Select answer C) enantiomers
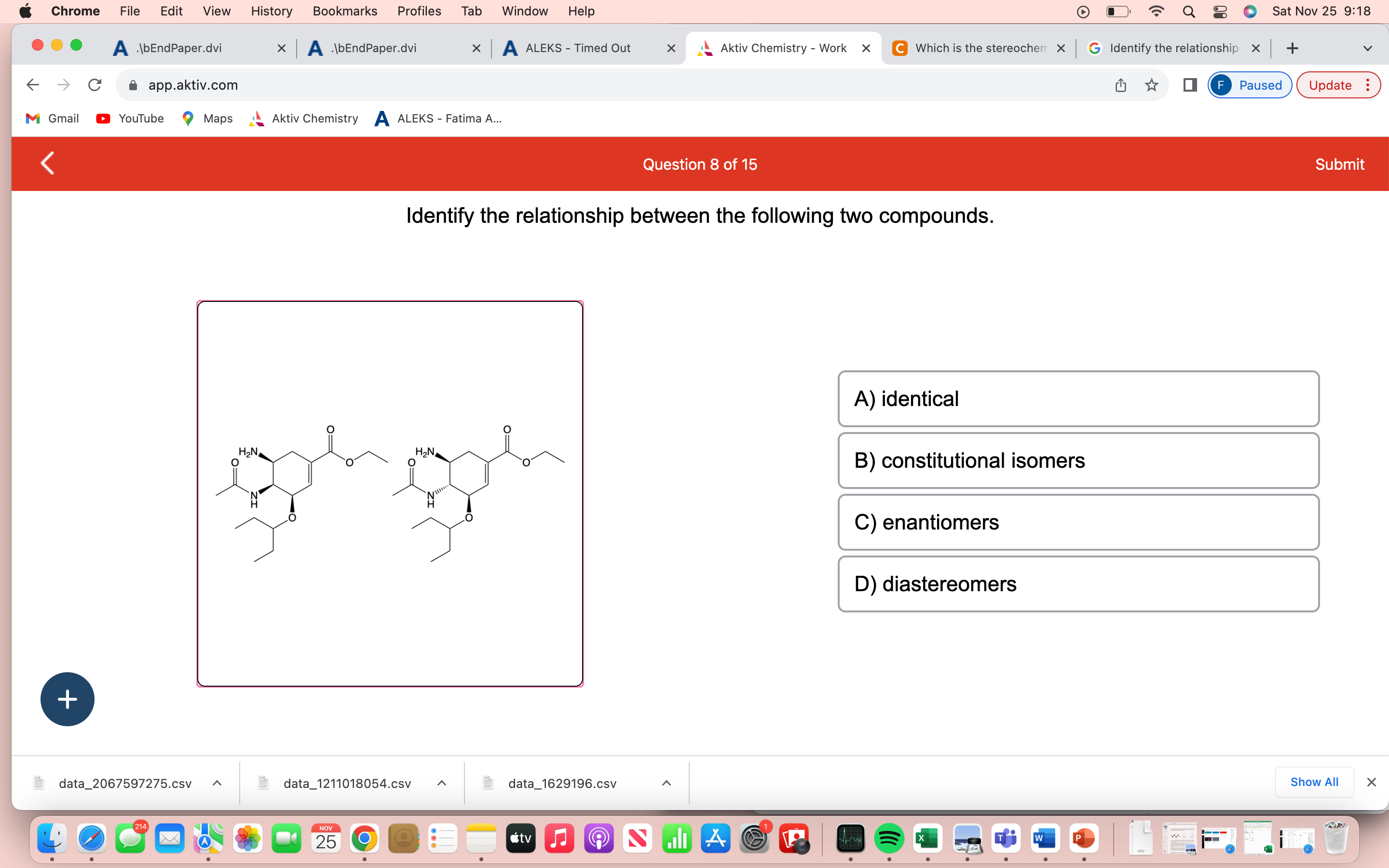 coord(1078,522)
